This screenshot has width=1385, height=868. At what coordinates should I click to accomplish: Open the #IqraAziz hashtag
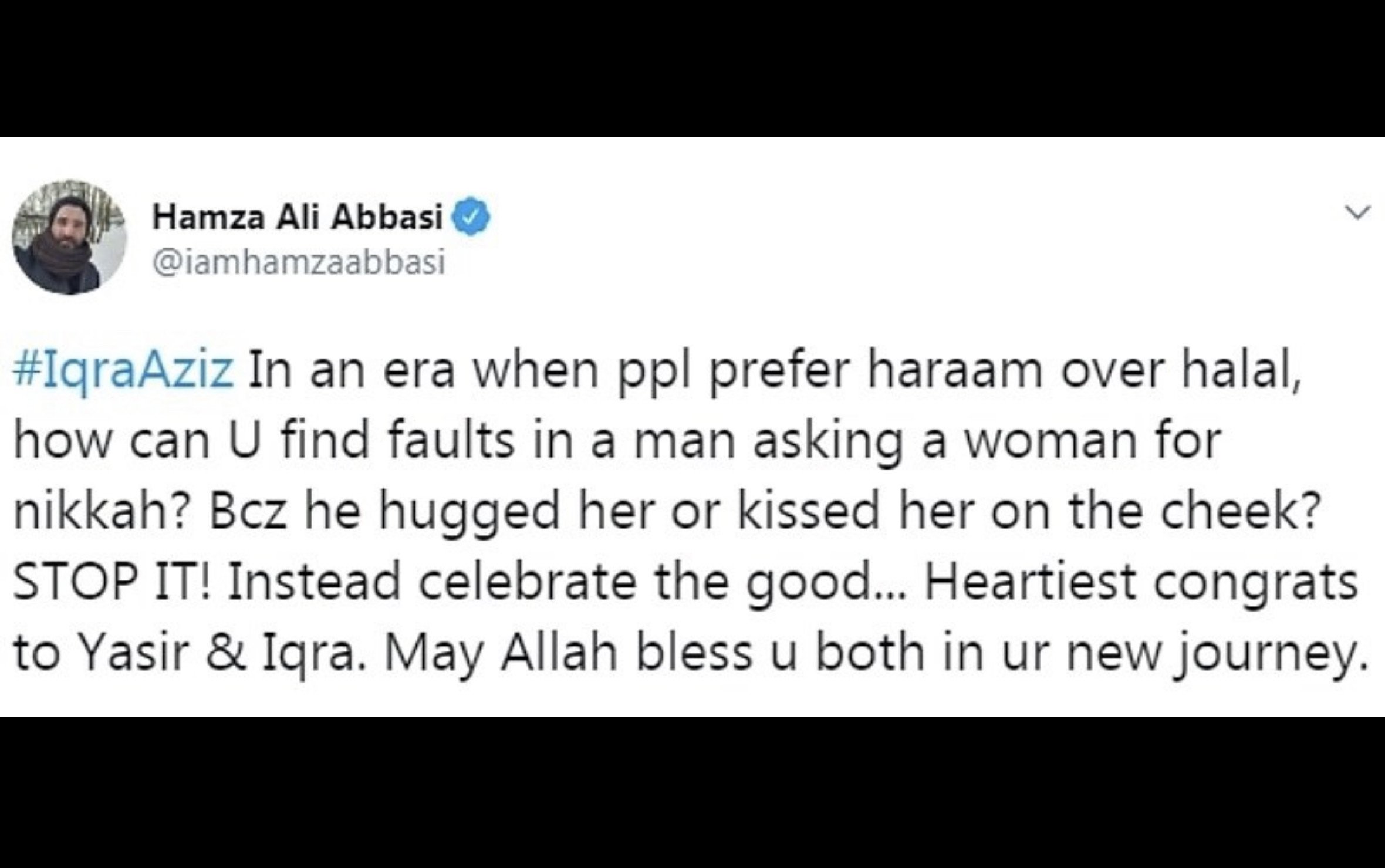click(x=123, y=372)
